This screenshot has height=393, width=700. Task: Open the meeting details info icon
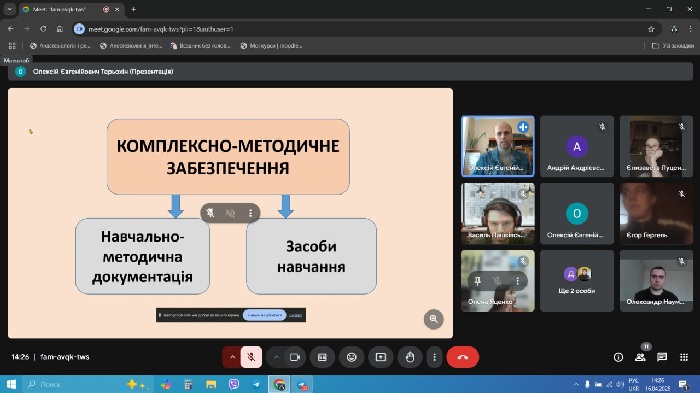(x=618, y=357)
